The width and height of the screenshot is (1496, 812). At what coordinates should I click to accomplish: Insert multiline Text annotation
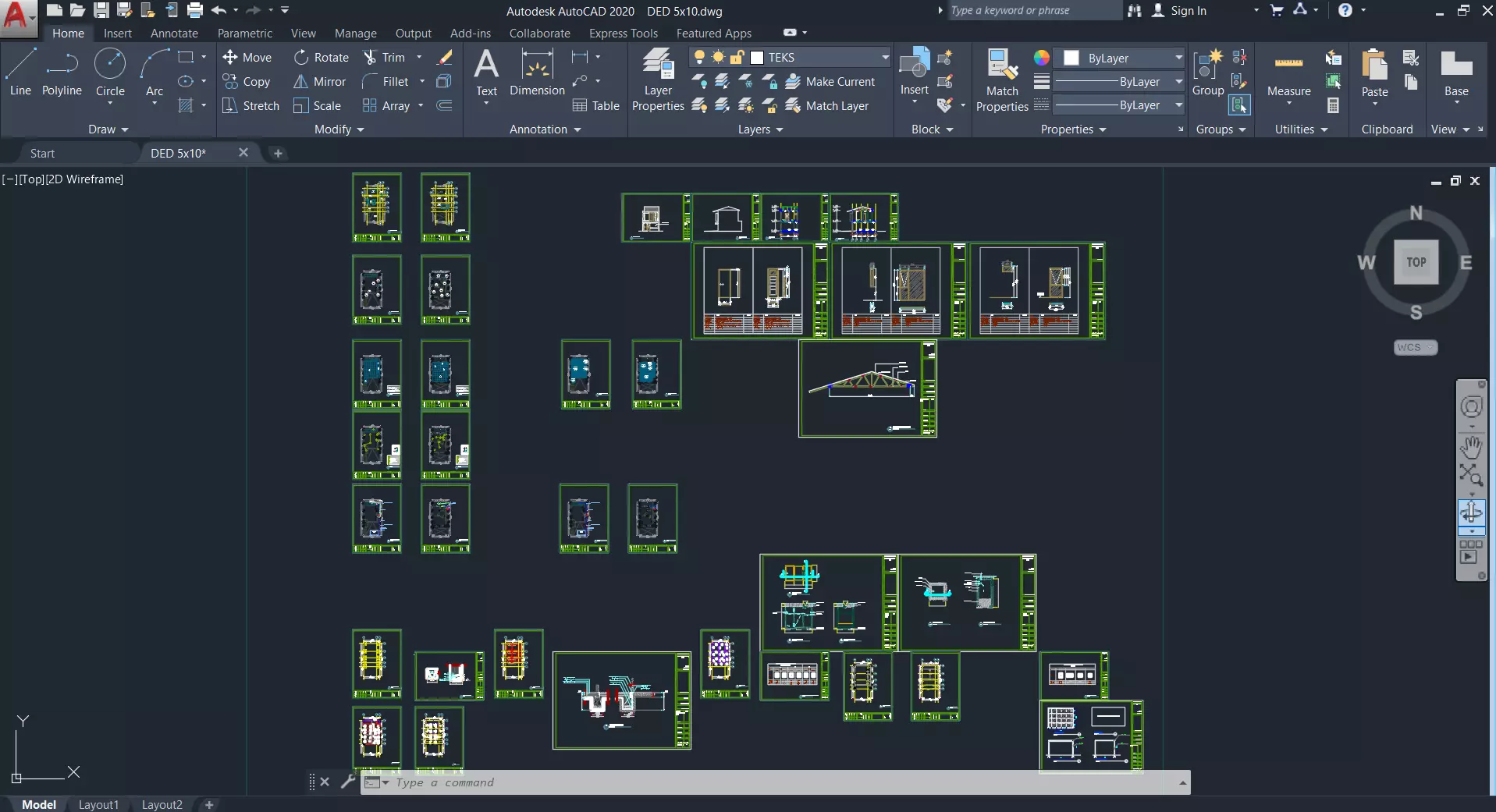486,73
